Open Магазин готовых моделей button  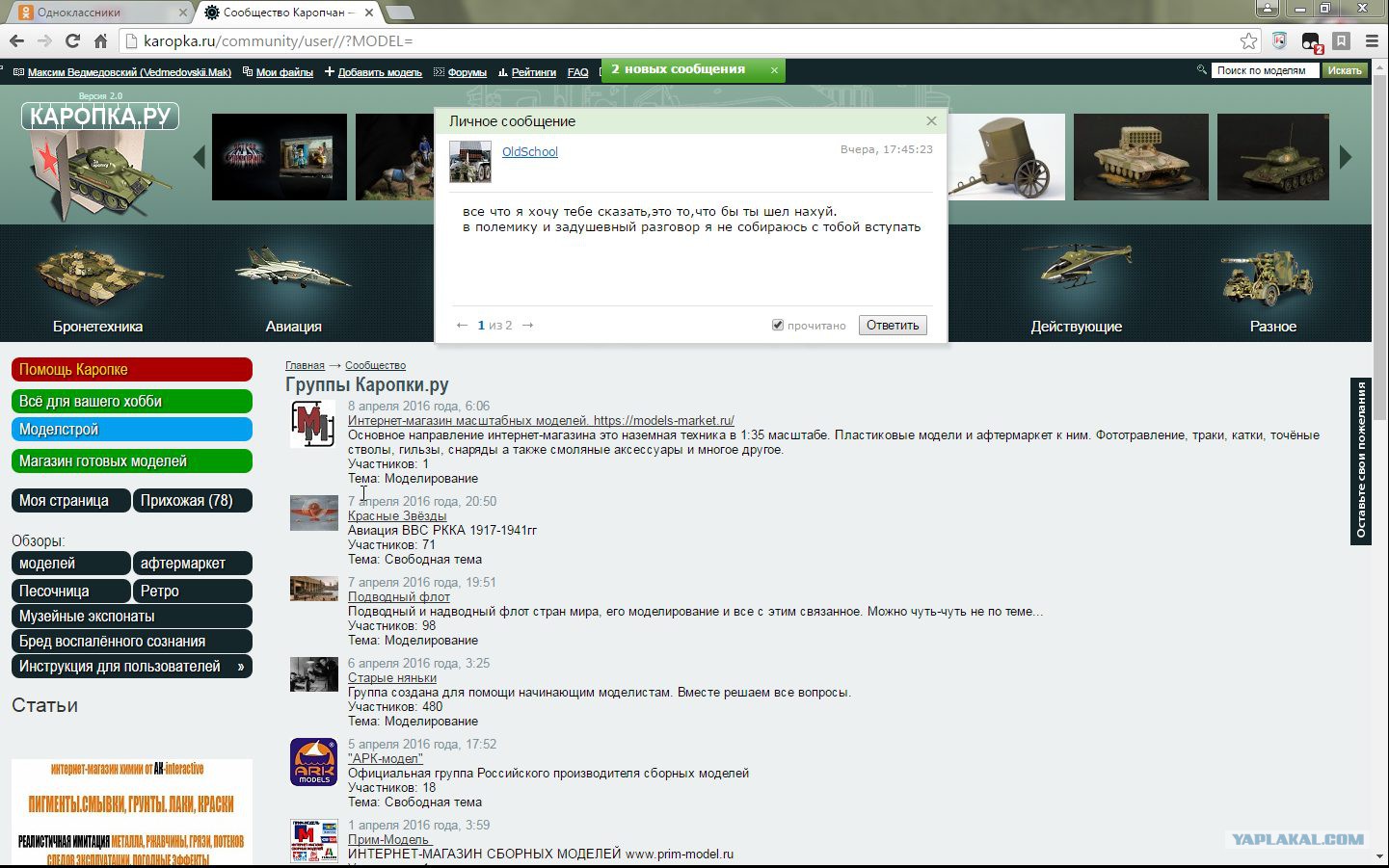[132, 461]
